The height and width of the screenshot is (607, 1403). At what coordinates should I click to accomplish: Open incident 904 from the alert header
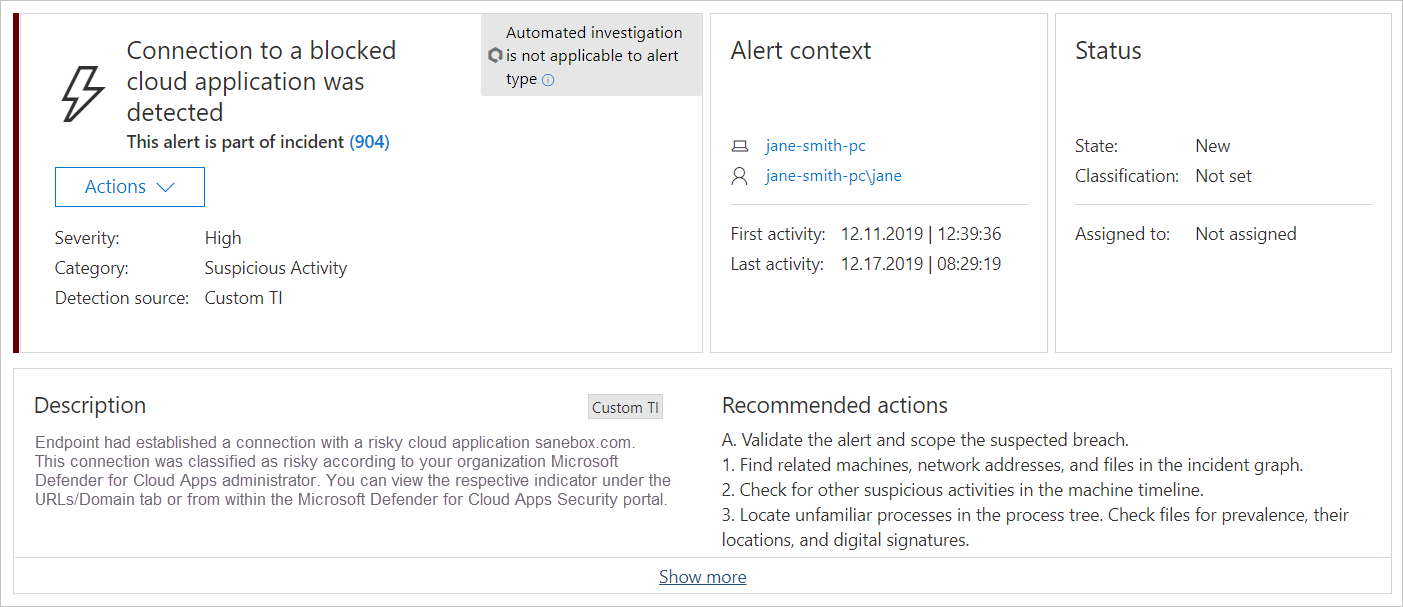click(x=369, y=141)
